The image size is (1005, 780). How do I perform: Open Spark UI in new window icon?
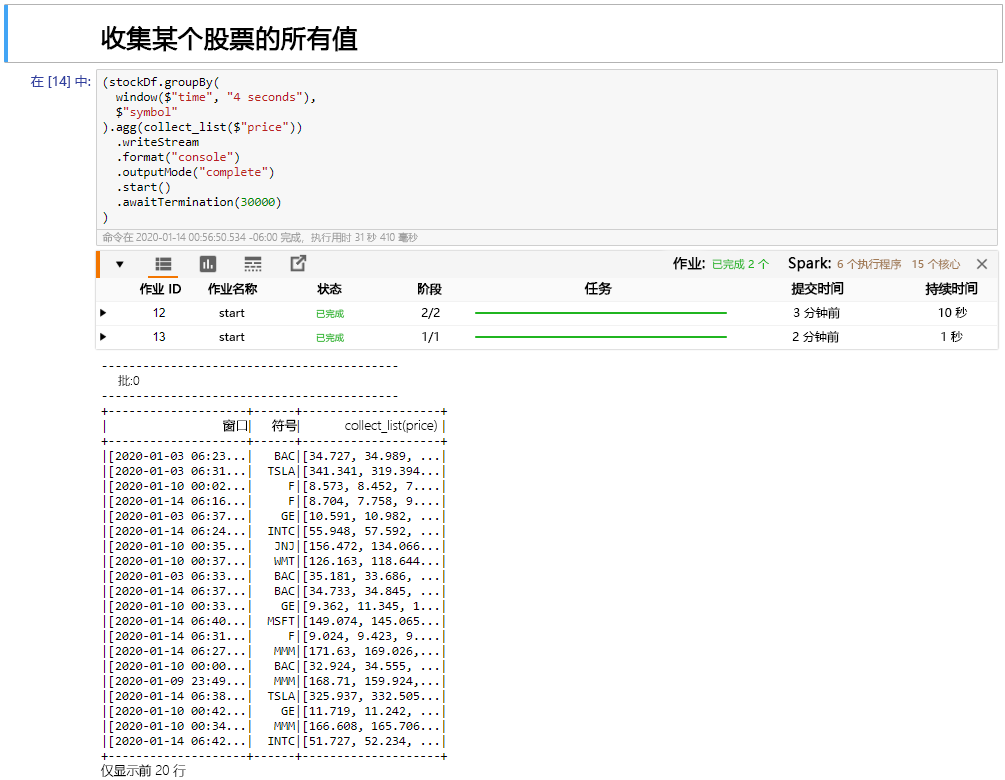pos(298,263)
